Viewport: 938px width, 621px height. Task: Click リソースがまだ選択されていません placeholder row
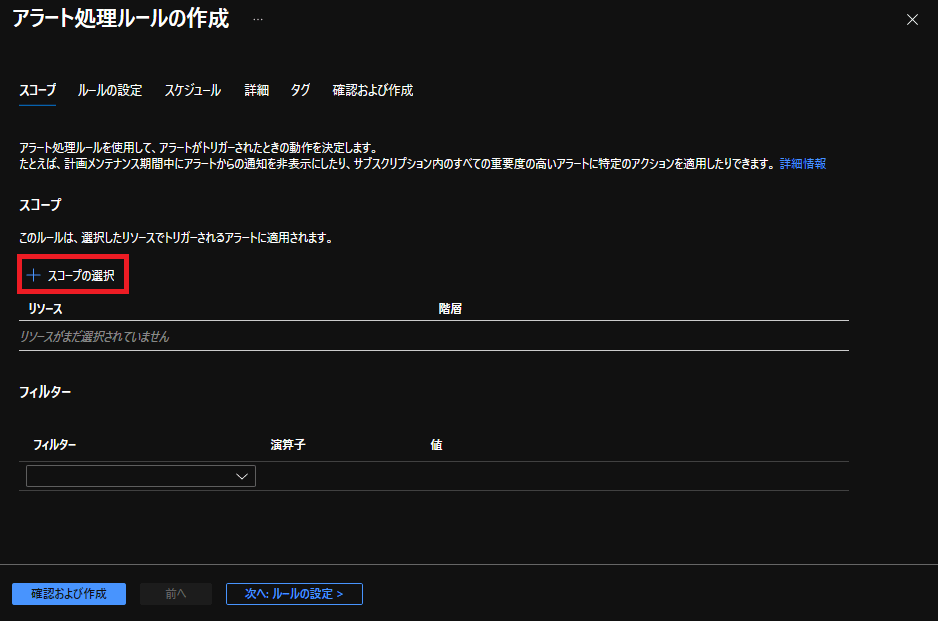coord(434,336)
